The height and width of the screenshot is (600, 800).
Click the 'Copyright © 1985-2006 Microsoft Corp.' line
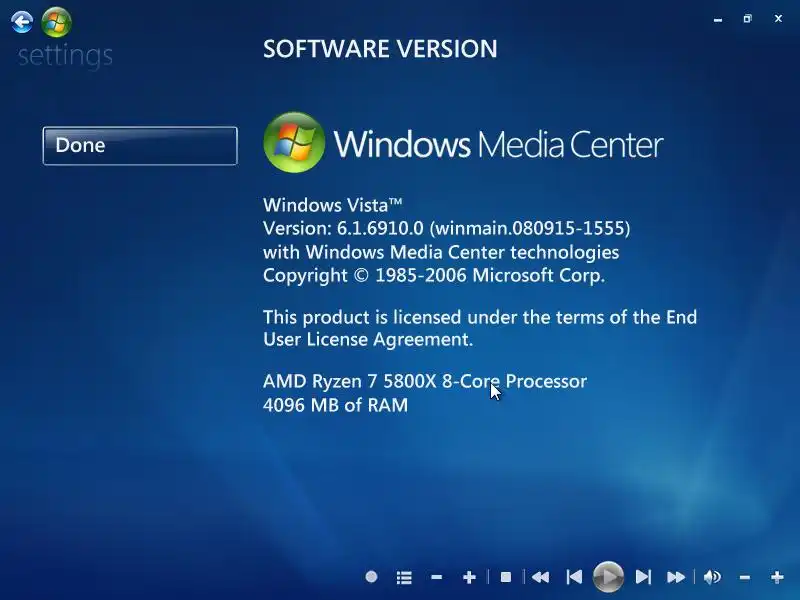(x=434, y=276)
